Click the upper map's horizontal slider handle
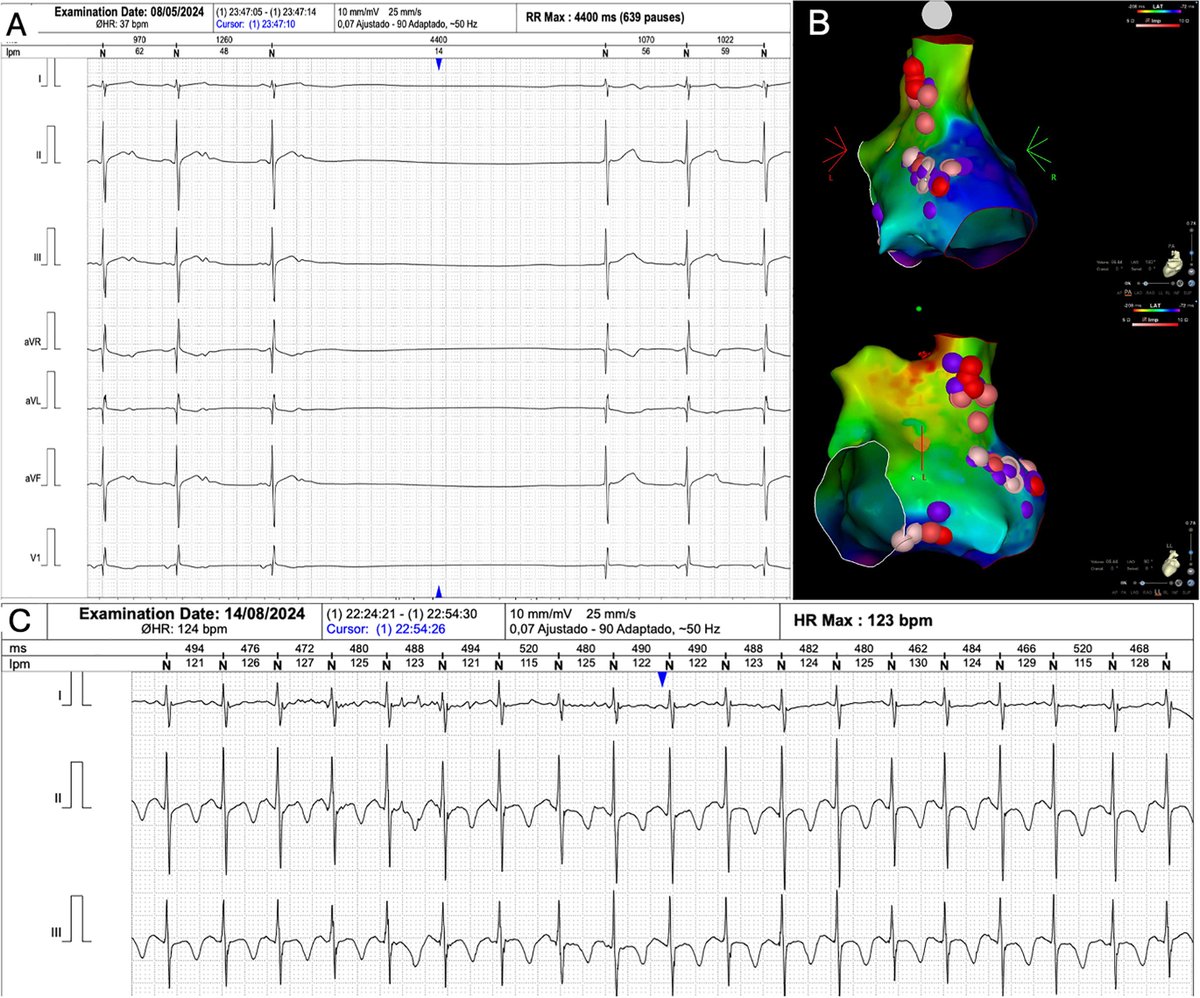This screenshot has height=998, width=1200. tap(1146, 284)
